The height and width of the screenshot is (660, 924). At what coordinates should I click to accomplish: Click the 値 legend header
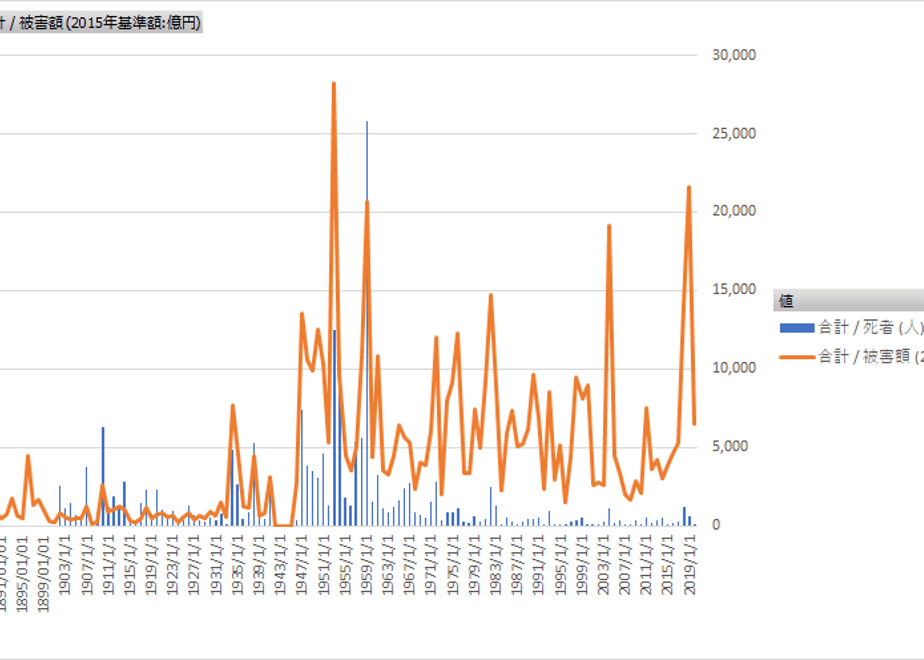(849, 301)
